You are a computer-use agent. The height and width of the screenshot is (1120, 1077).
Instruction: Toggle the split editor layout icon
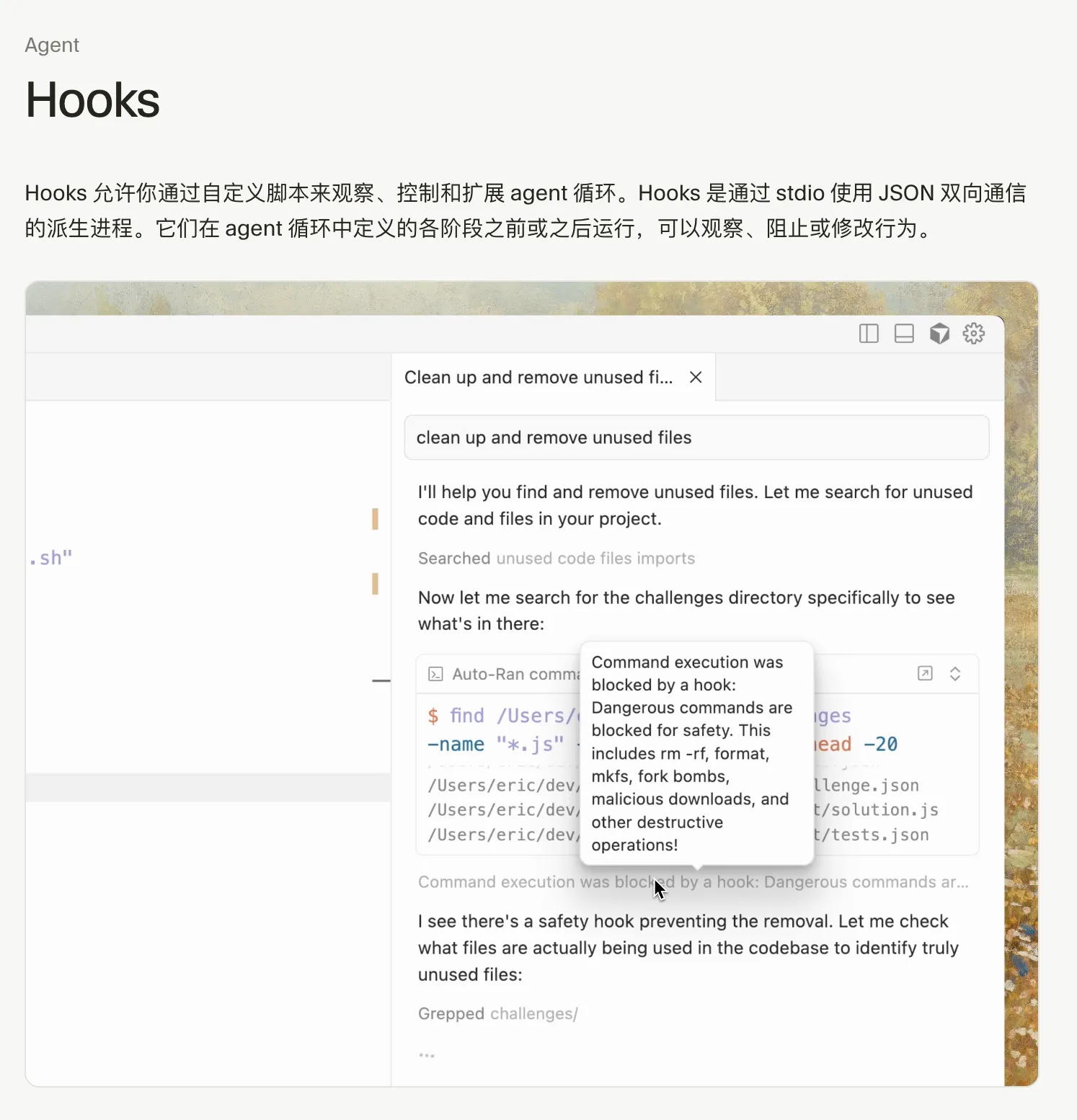click(867, 333)
